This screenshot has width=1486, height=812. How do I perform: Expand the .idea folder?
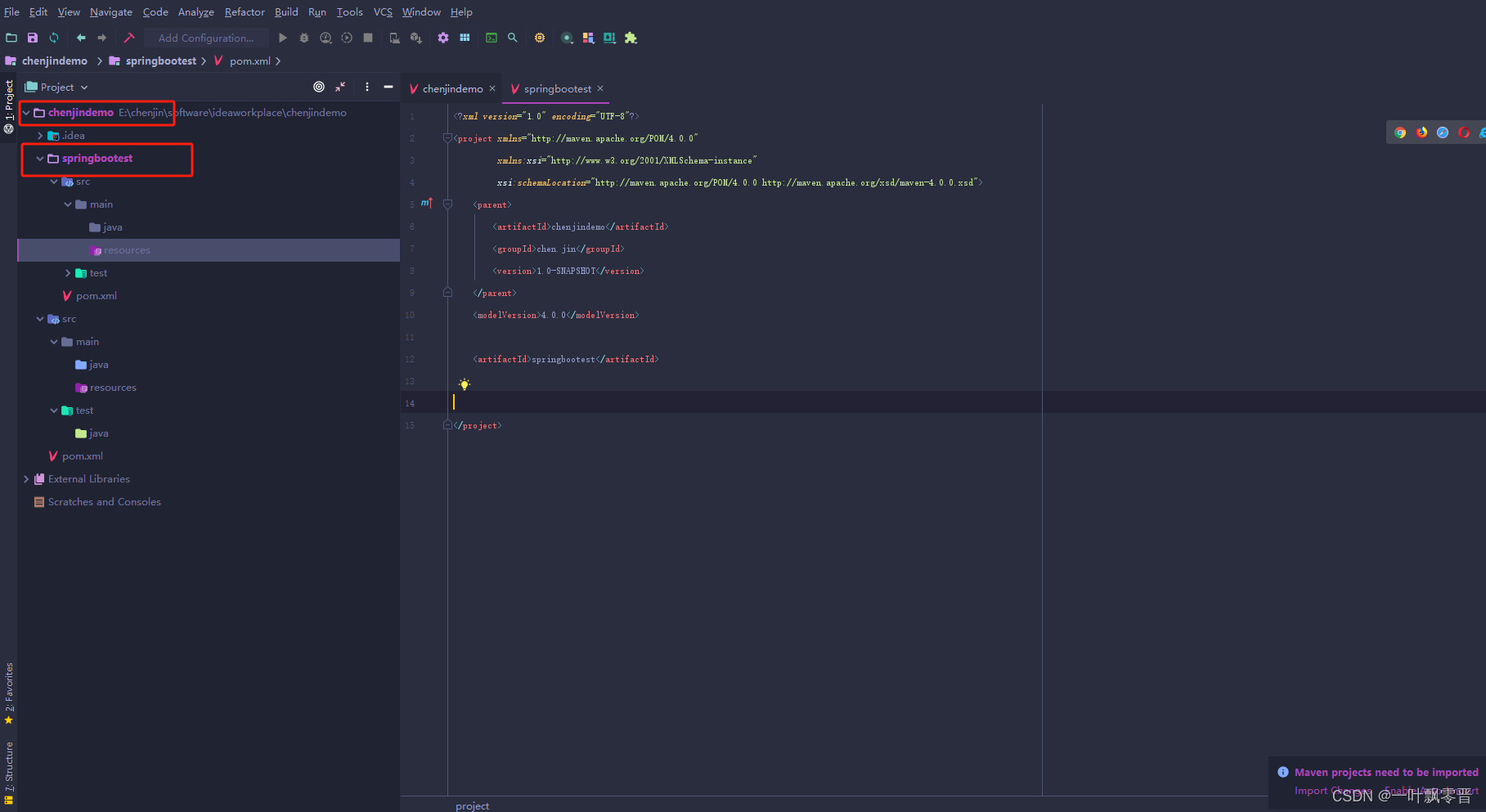pos(40,136)
